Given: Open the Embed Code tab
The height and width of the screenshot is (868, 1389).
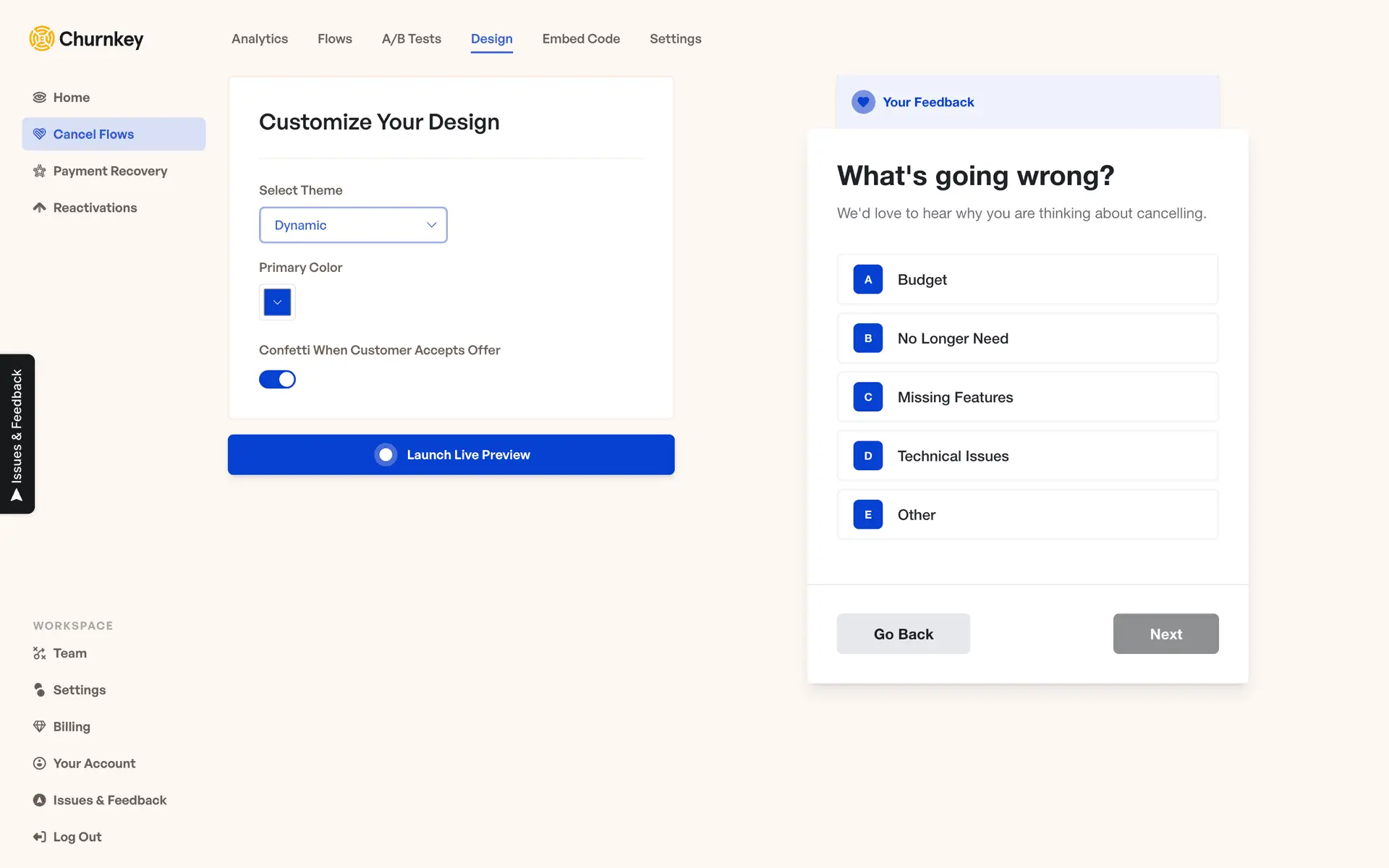Looking at the screenshot, I should coord(581,39).
